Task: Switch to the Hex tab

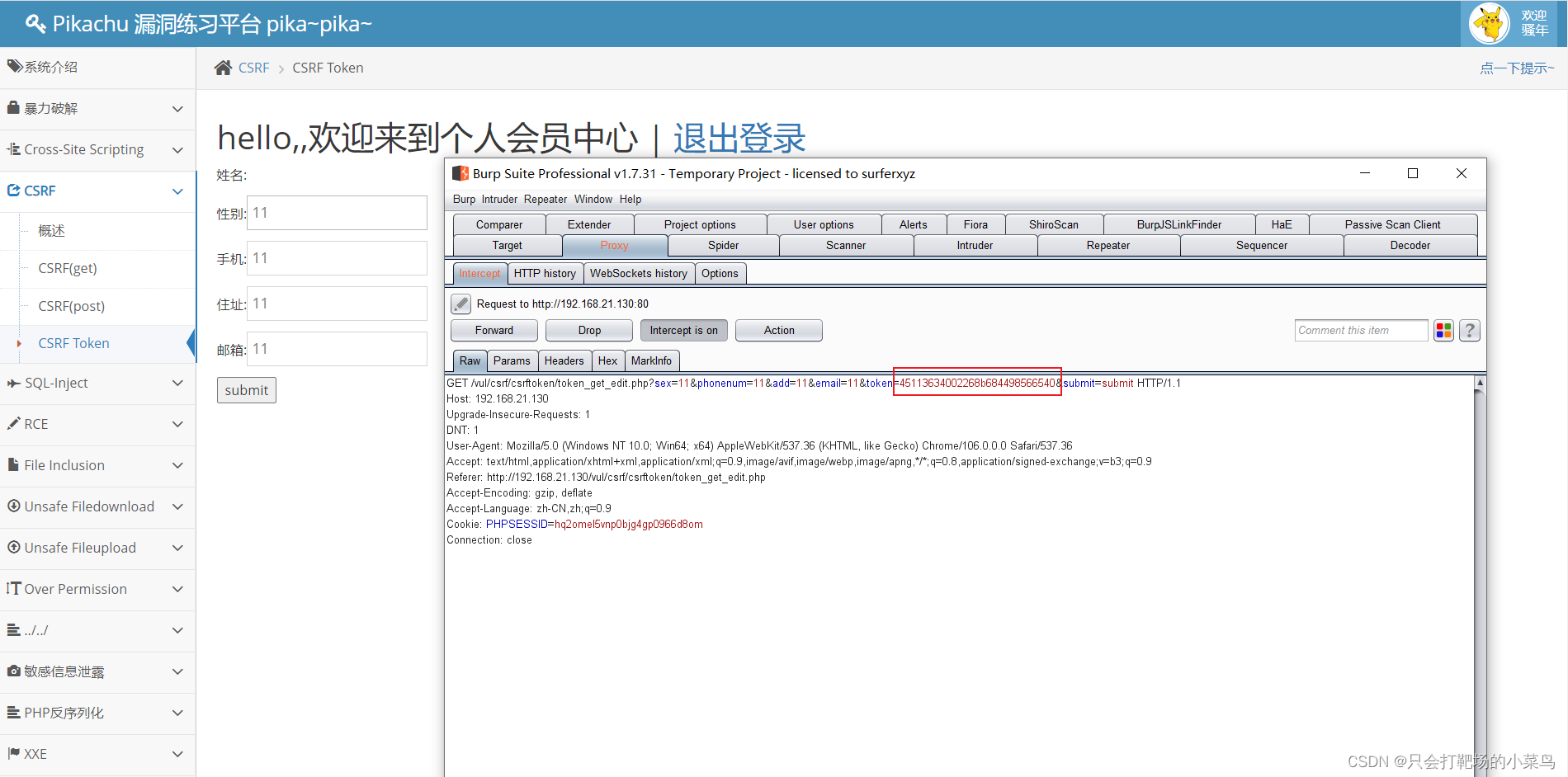Action: click(x=607, y=361)
